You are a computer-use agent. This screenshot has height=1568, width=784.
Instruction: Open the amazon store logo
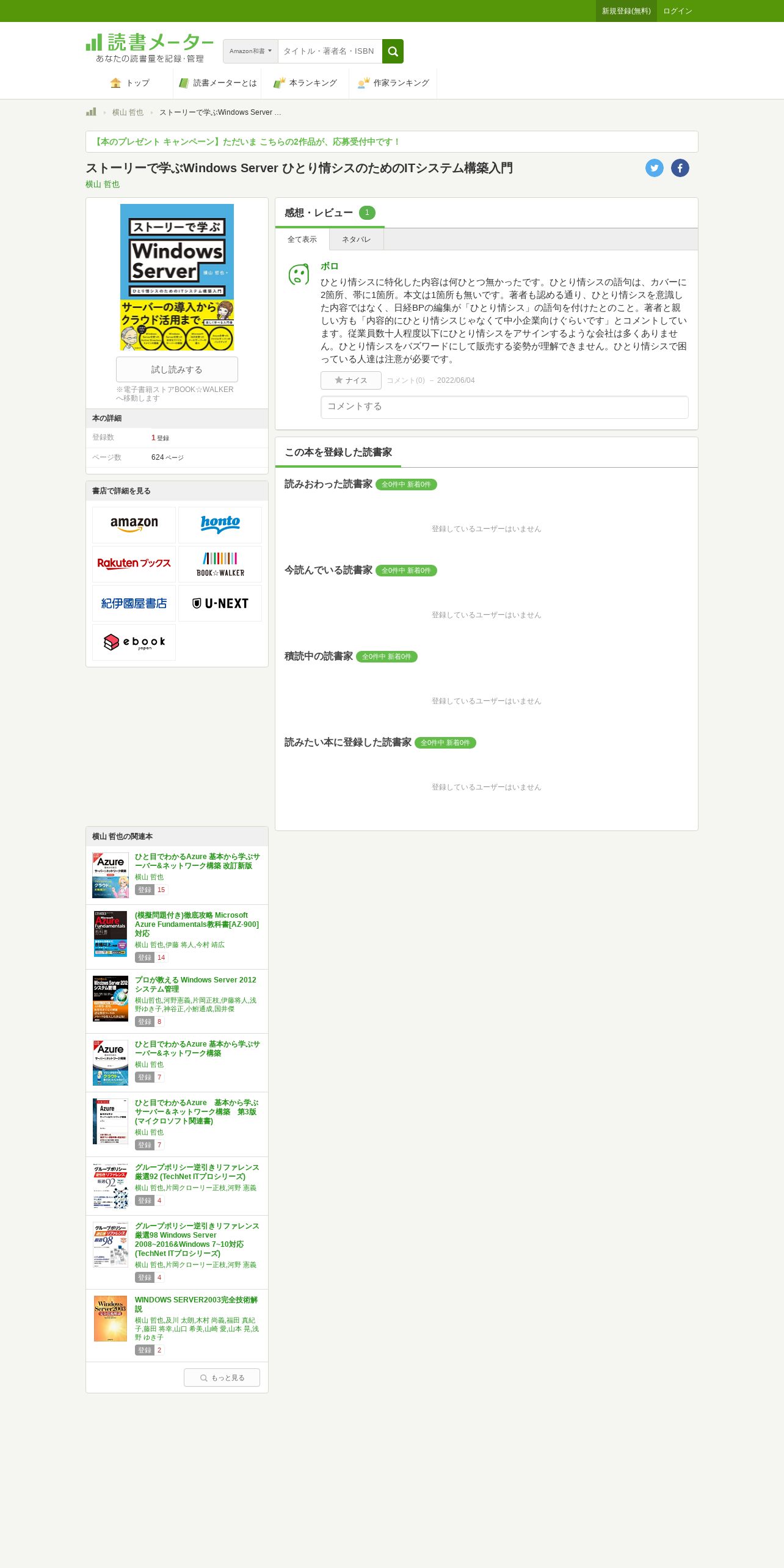click(x=134, y=525)
